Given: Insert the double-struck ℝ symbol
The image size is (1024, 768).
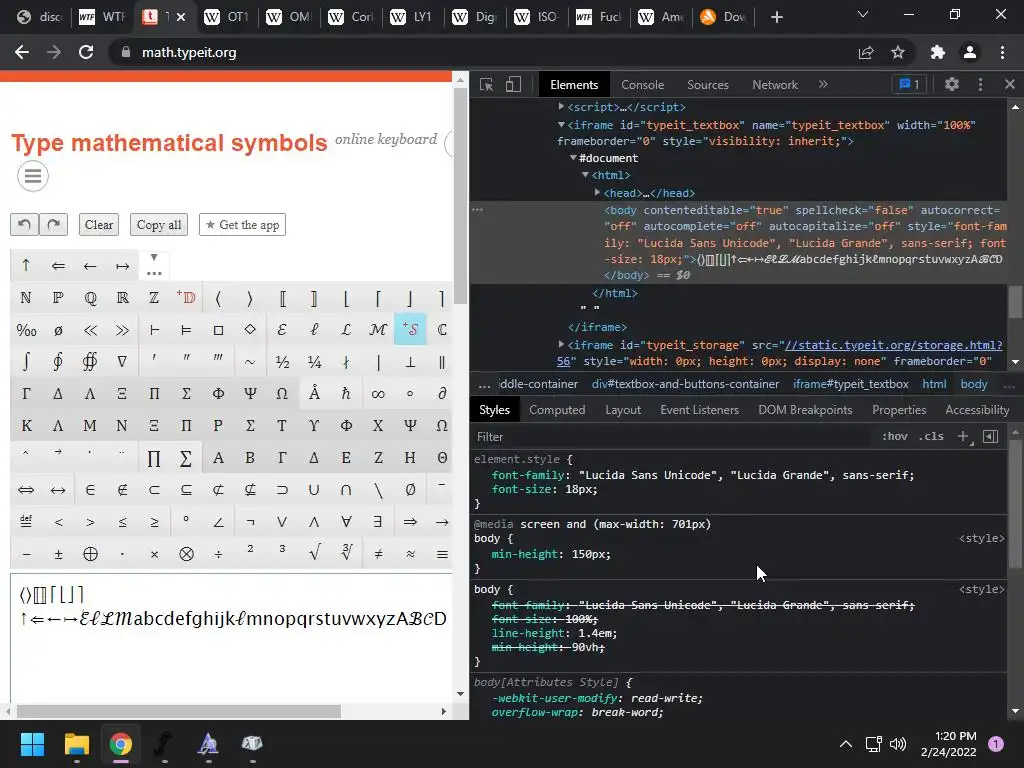Looking at the screenshot, I should click(x=122, y=298).
